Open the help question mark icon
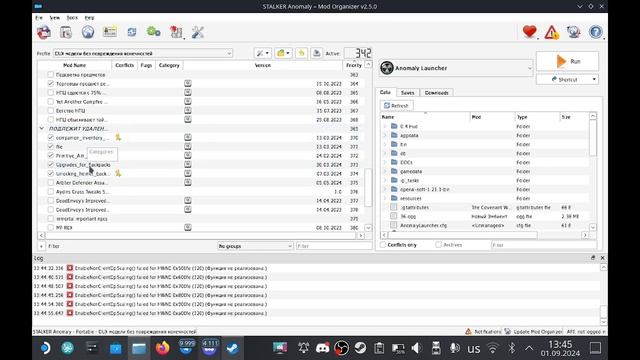The image size is (640, 360). pyautogui.click(x=596, y=32)
